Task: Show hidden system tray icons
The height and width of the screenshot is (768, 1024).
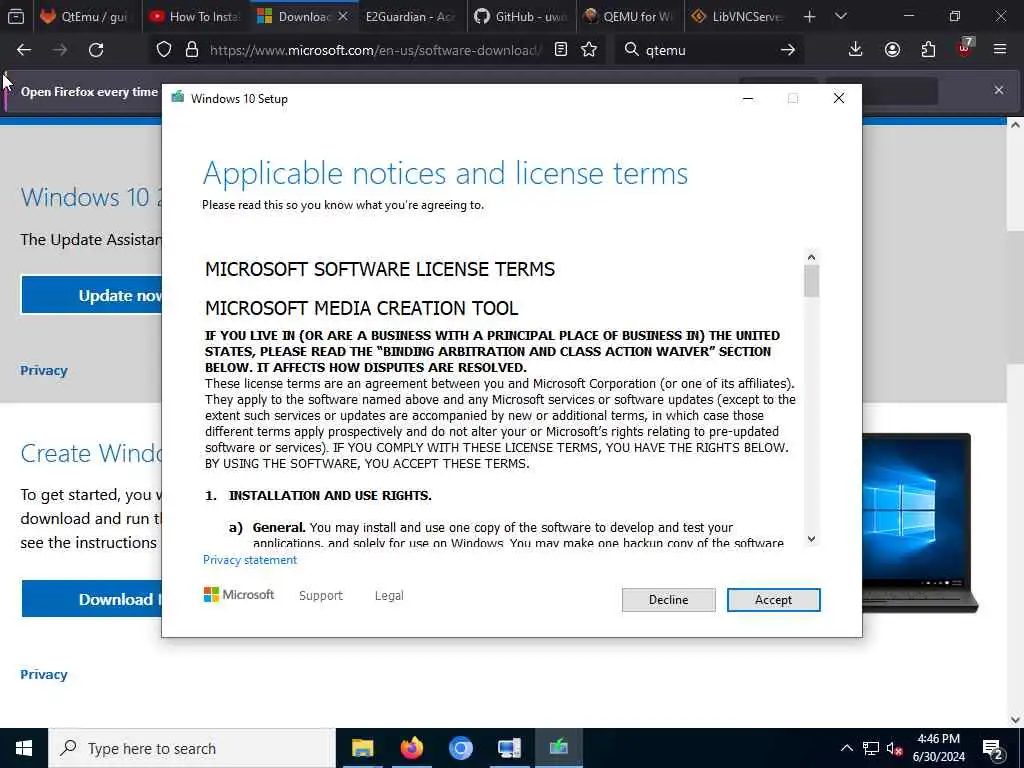Action: pos(846,748)
